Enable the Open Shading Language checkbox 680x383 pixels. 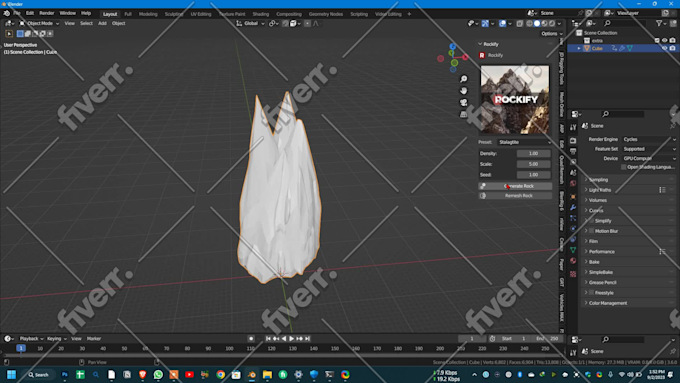pyautogui.click(x=624, y=167)
